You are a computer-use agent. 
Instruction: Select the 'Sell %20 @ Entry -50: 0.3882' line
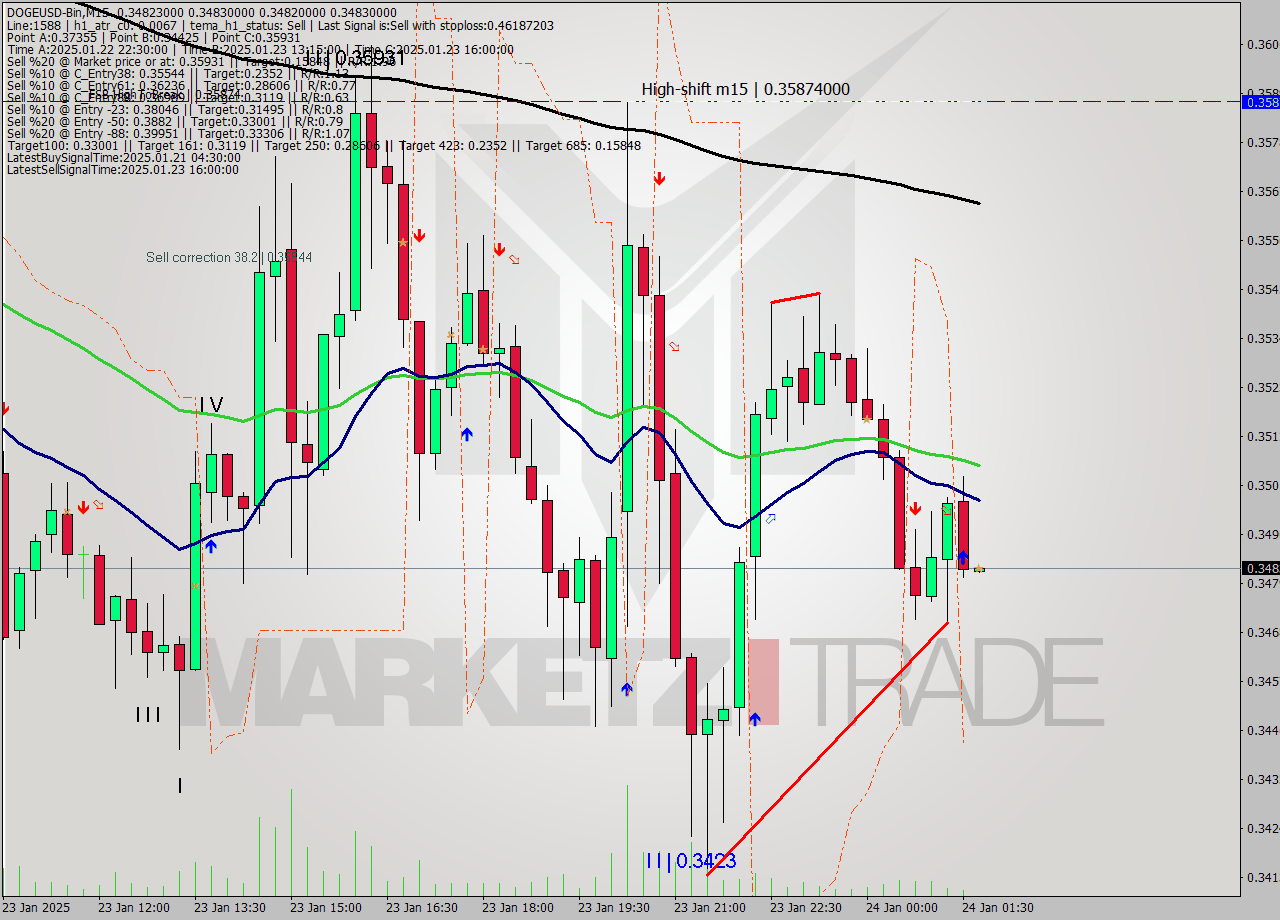point(175,121)
